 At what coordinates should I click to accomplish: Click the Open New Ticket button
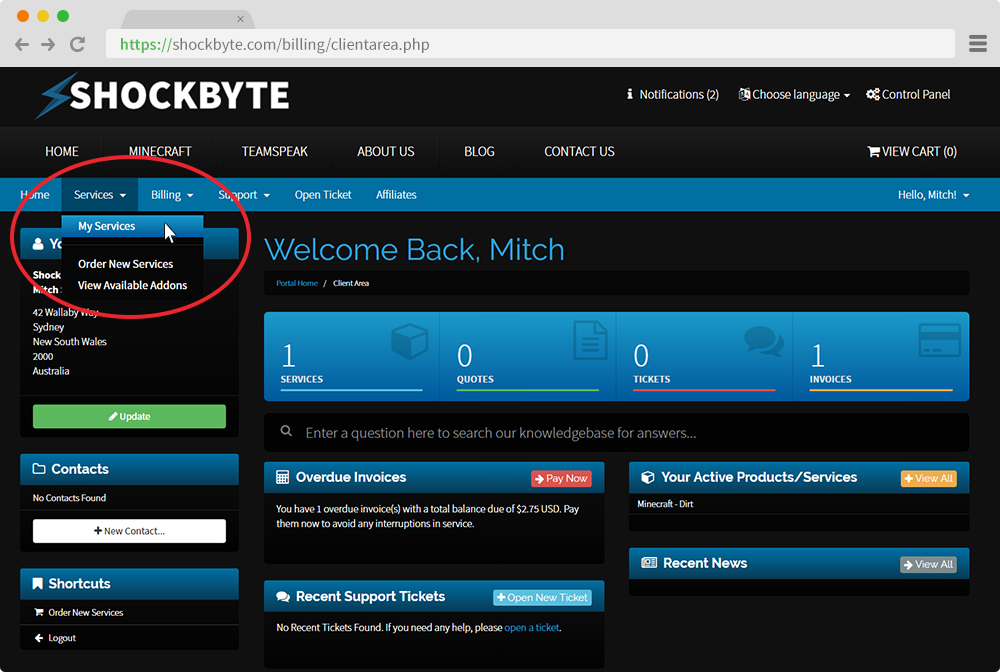(x=542, y=597)
